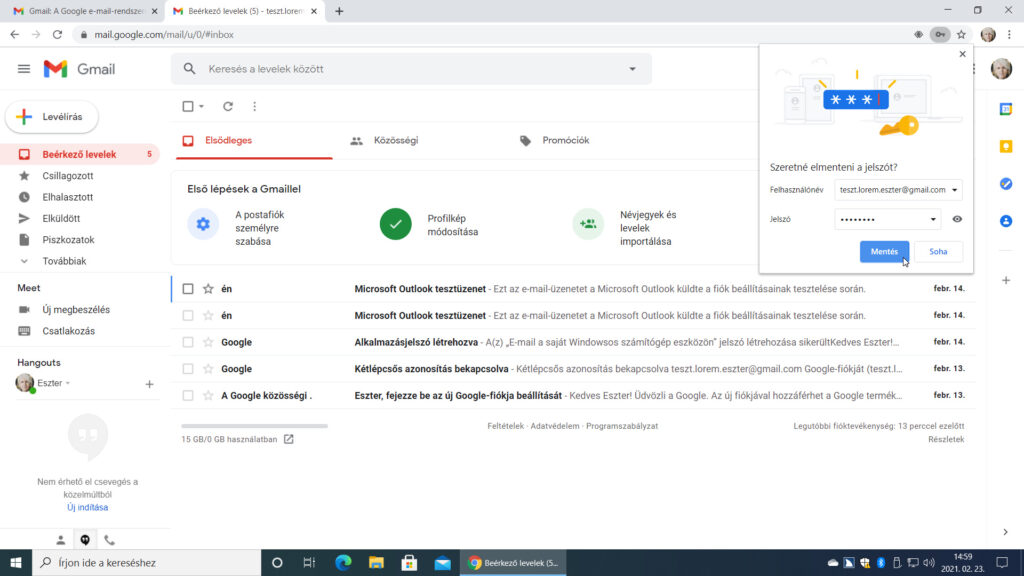Open the Google Calendar side panel icon
The width and height of the screenshot is (1024, 576).
[x=1006, y=109]
